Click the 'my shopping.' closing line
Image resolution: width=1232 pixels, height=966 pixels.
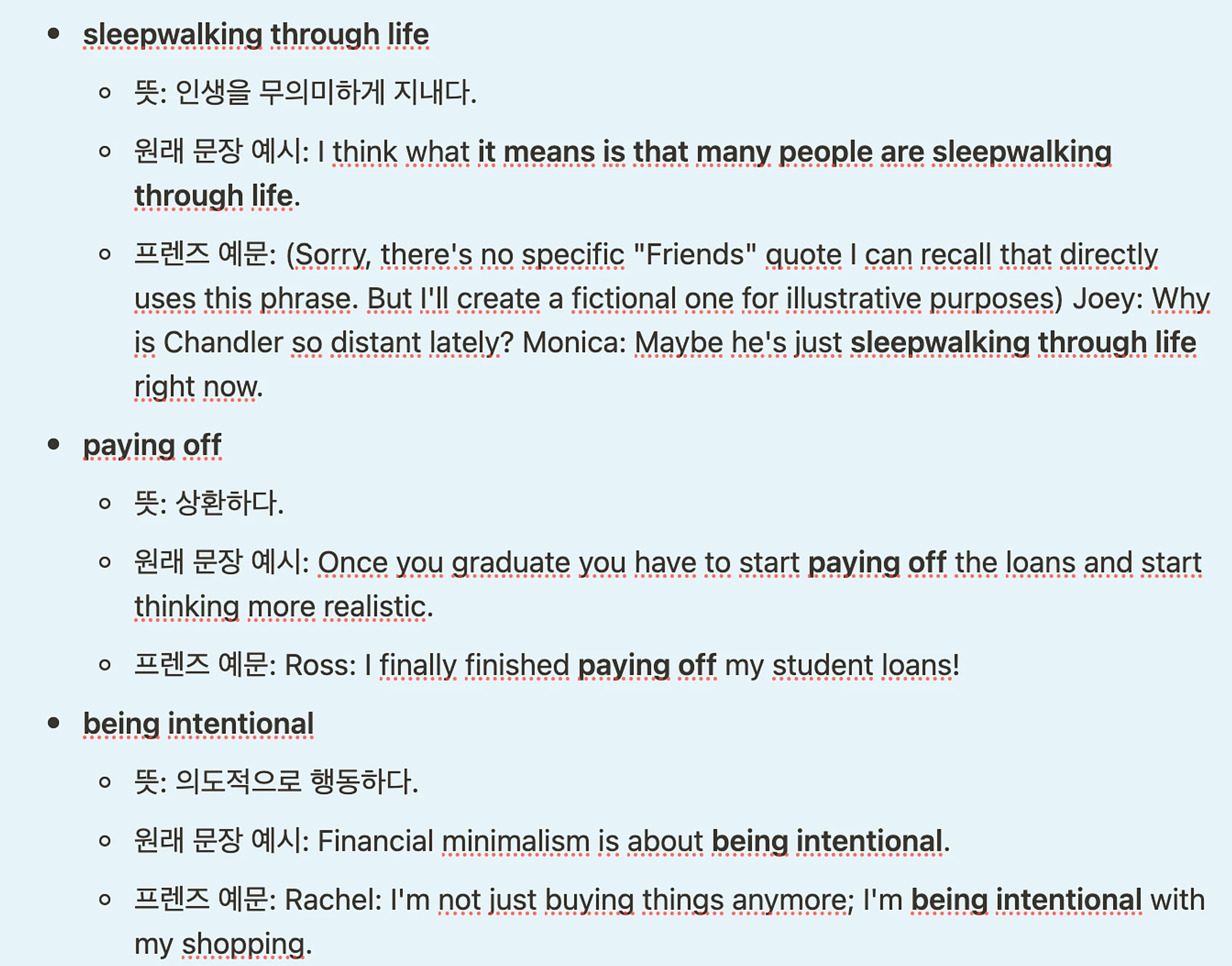pyautogui.click(x=223, y=944)
